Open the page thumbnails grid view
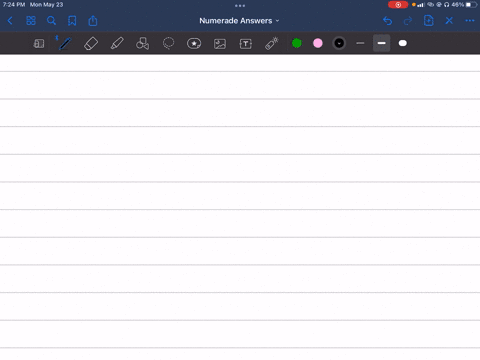This screenshot has height=360, width=480. point(31,21)
